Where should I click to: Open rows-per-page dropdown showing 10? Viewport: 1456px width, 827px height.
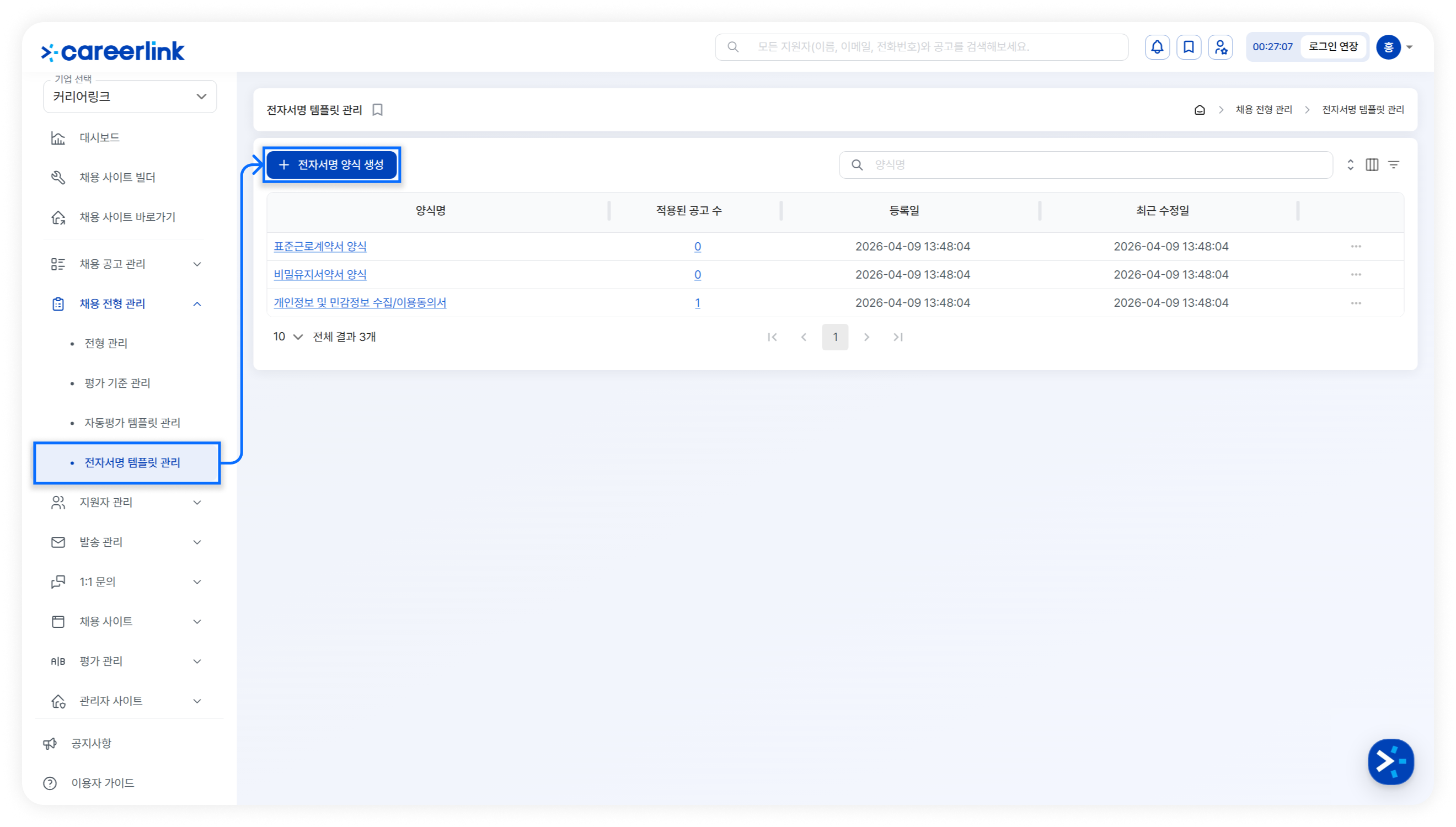click(288, 337)
